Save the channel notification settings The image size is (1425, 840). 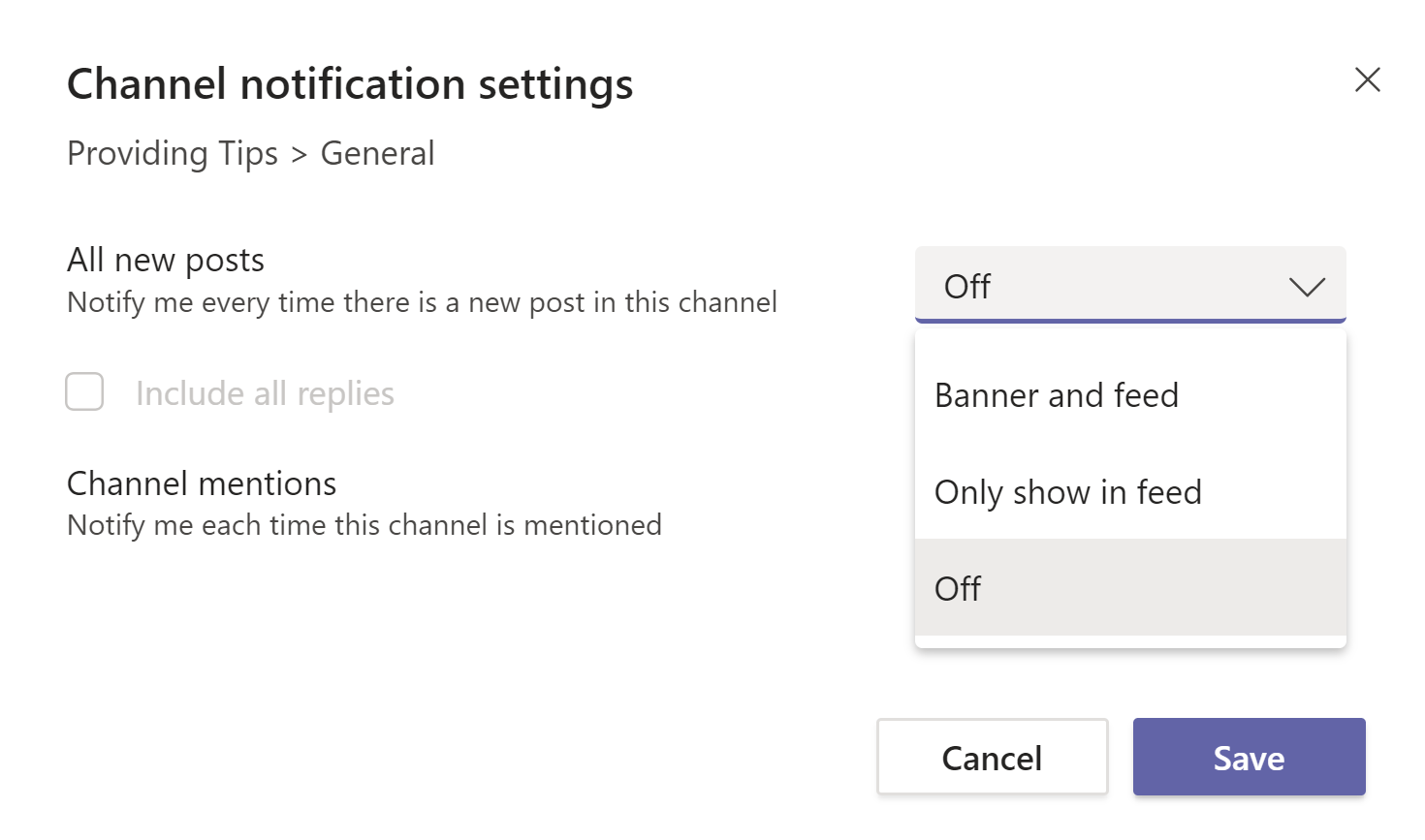coord(1249,757)
